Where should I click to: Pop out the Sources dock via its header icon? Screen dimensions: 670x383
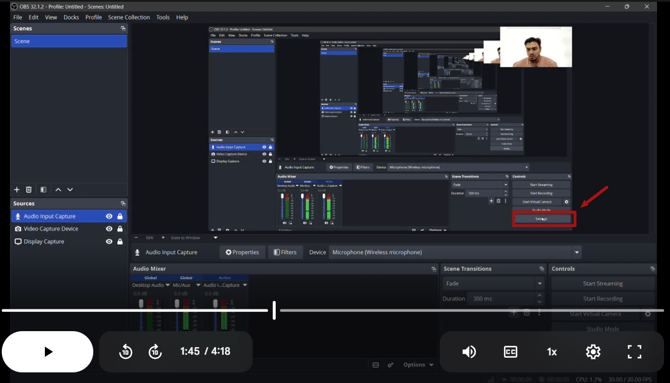click(x=123, y=203)
